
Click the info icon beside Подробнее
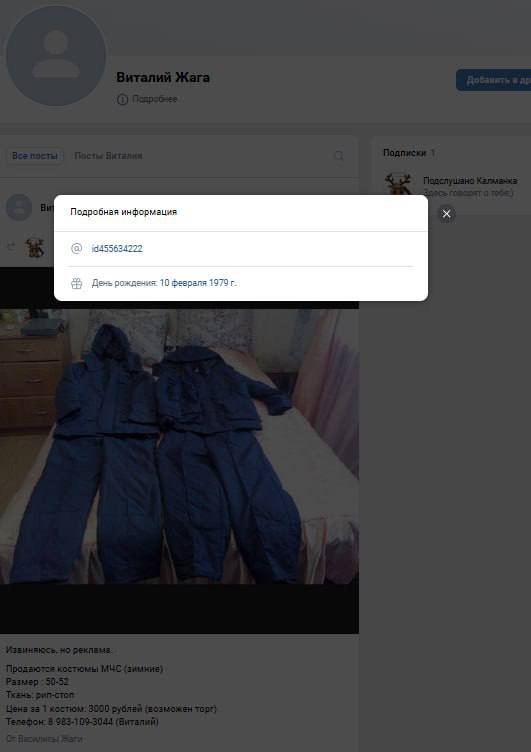coord(122,99)
